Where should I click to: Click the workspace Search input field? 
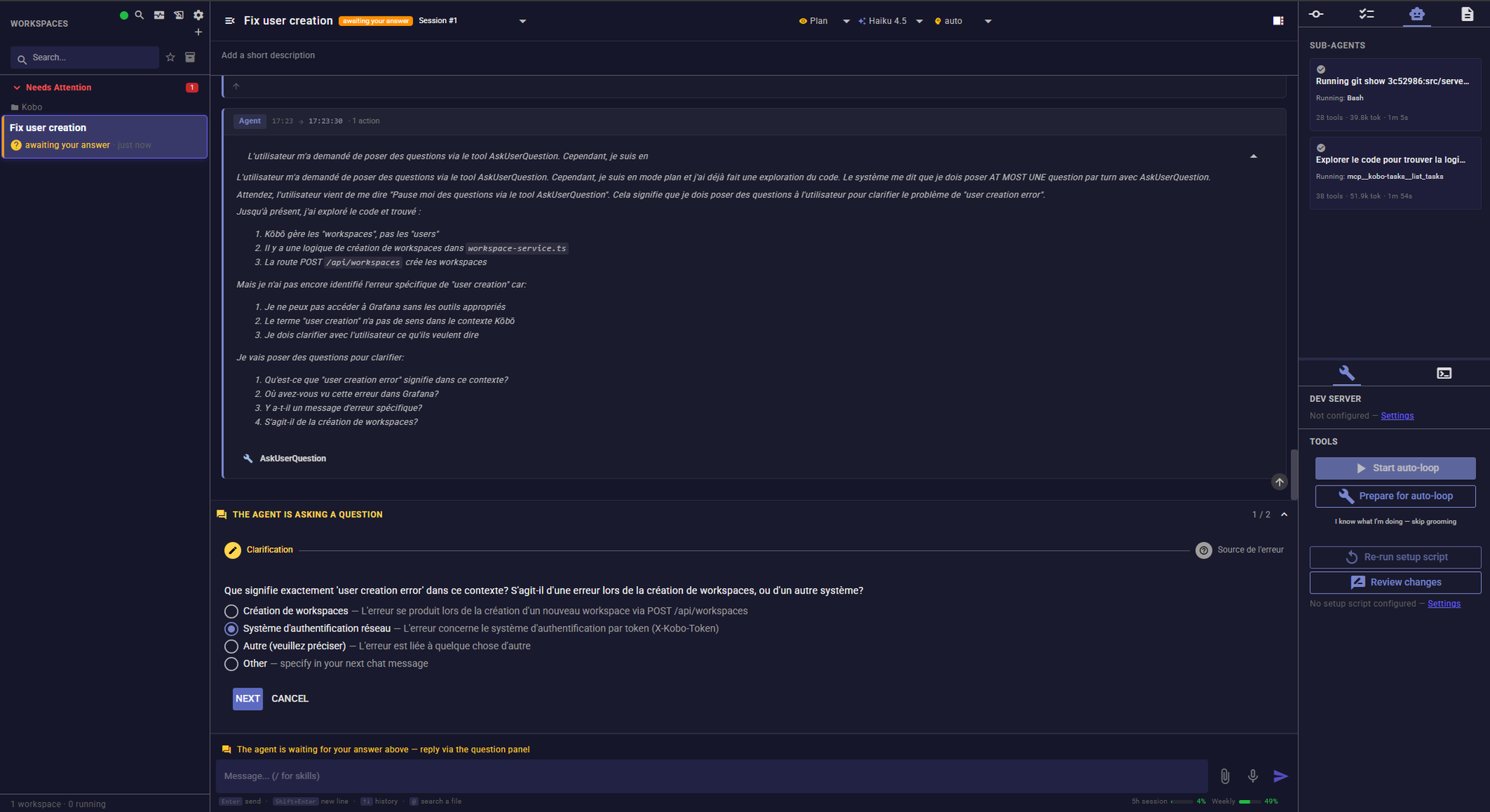click(x=85, y=57)
